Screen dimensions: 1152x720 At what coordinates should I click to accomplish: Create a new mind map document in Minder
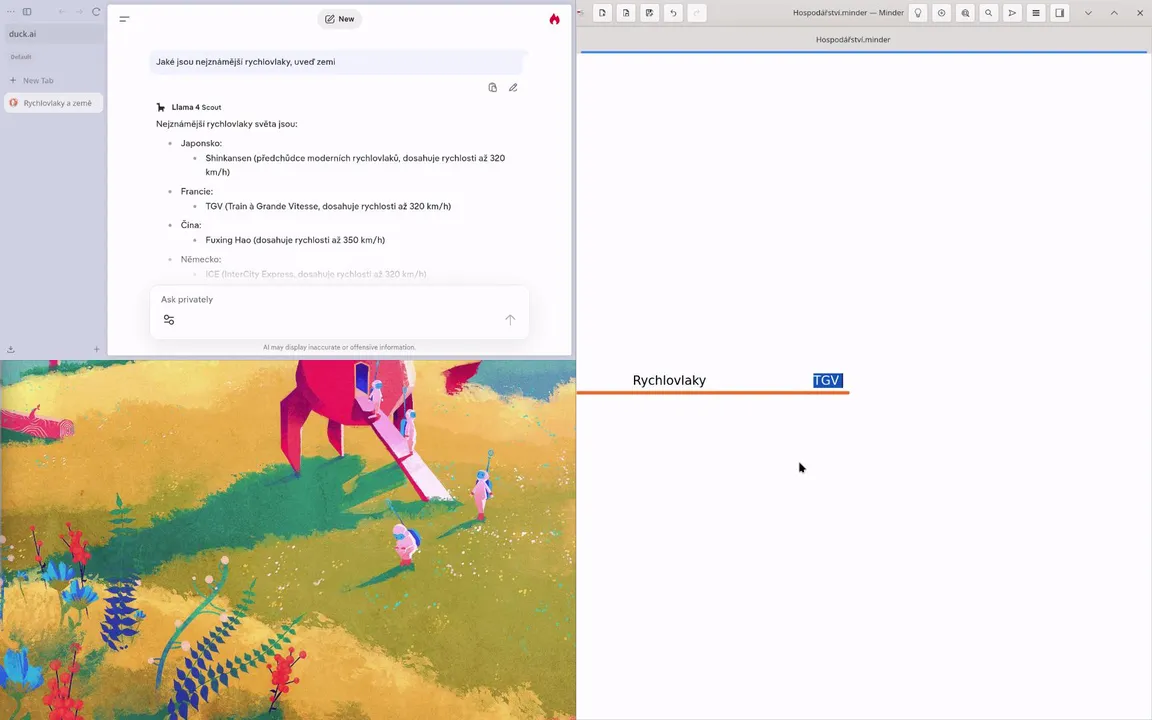pyautogui.click(x=602, y=13)
